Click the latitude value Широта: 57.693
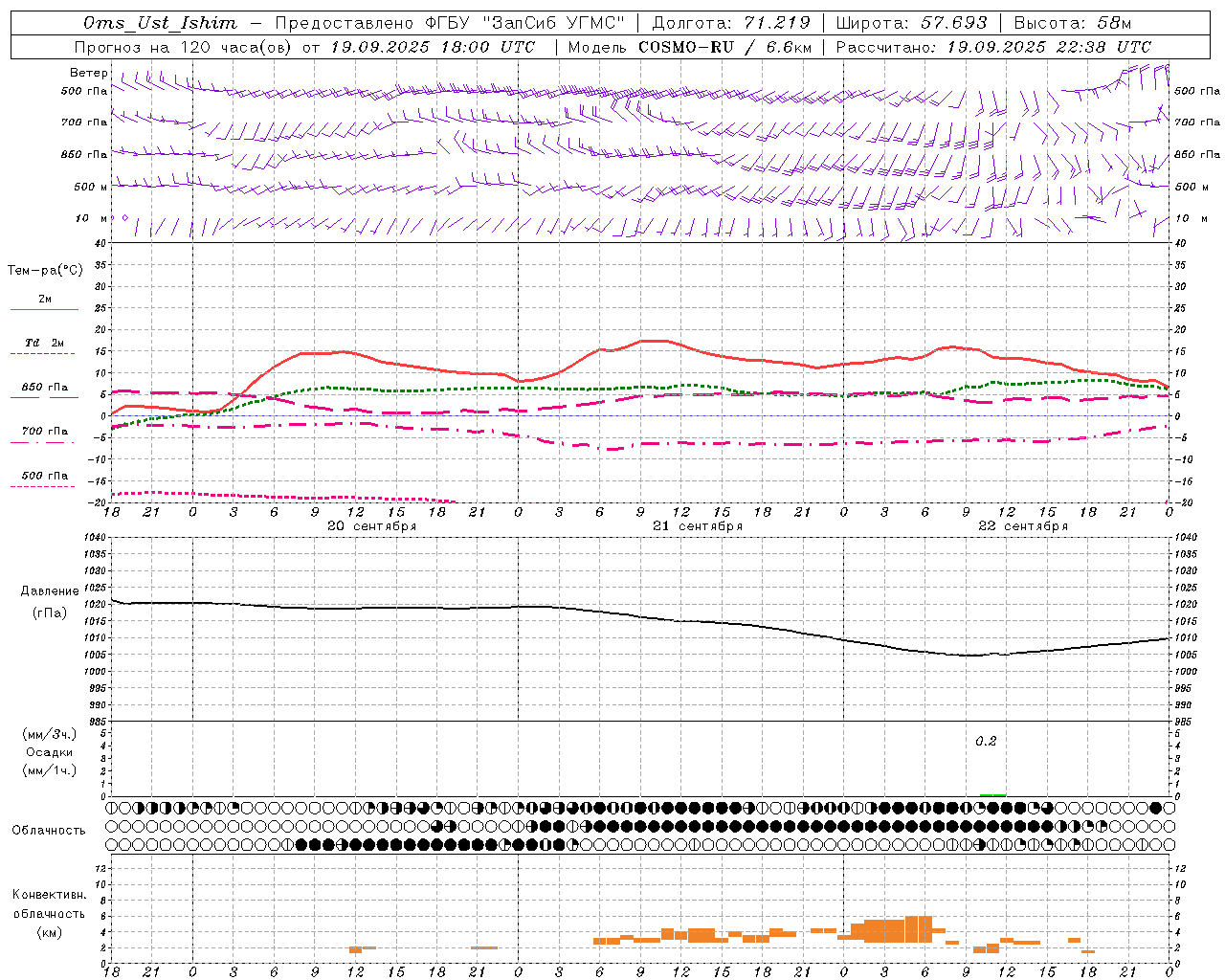The height and width of the screenshot is (980, 1225). pos(911,23)
